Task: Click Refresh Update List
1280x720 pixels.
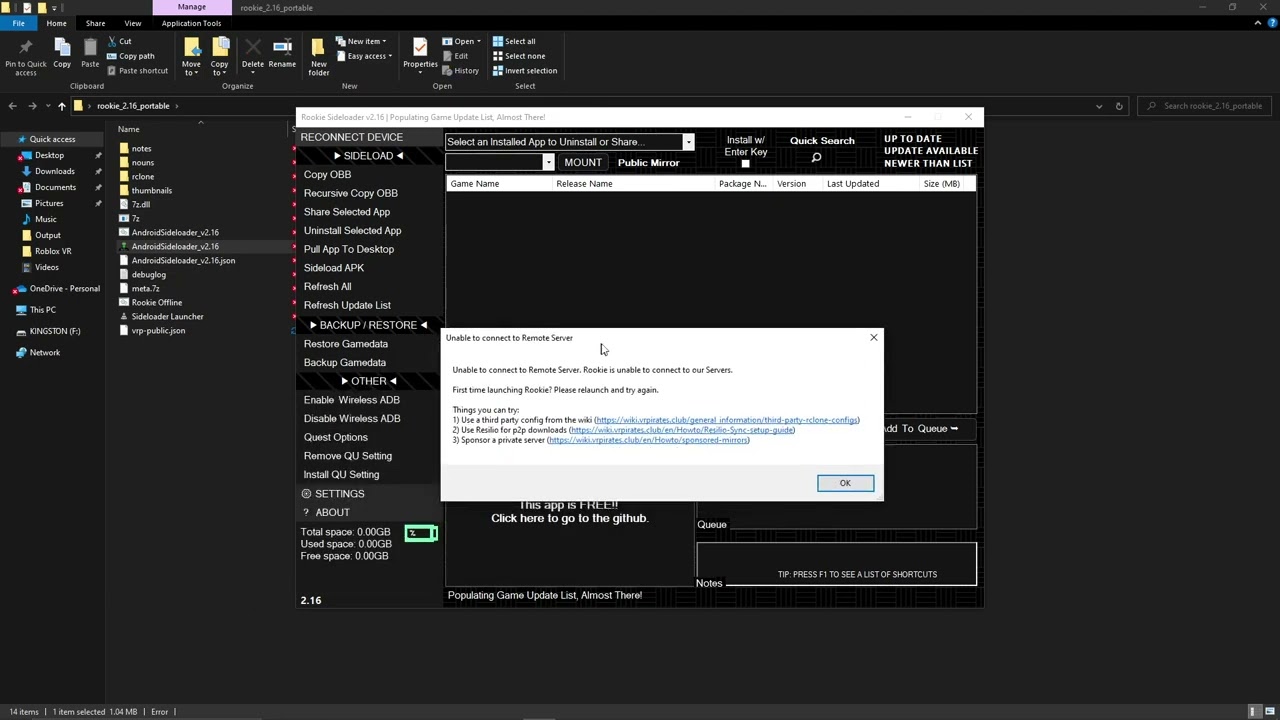Action: [347, 305]
